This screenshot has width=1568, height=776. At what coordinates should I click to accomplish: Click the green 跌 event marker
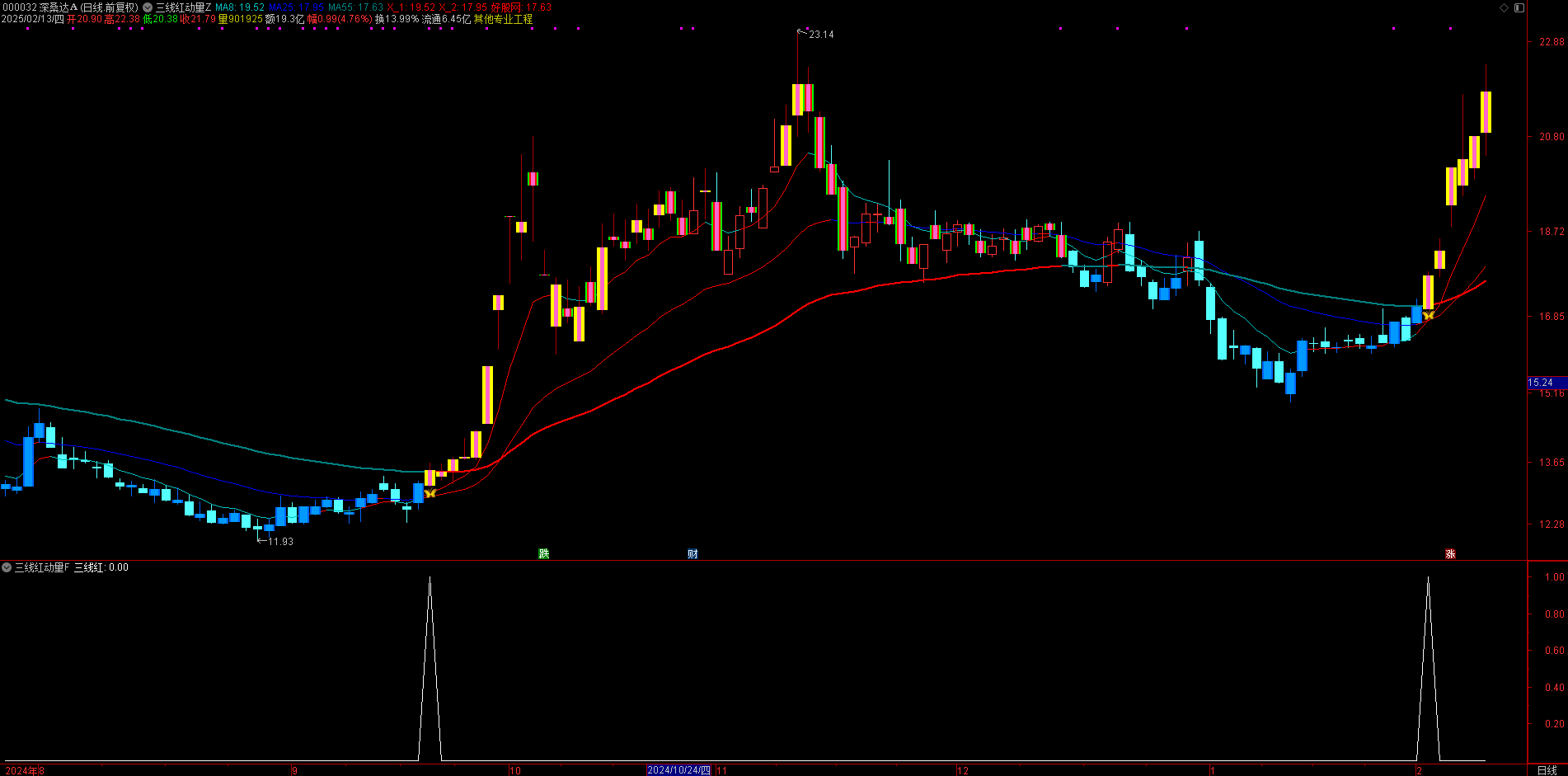point(544,554)
